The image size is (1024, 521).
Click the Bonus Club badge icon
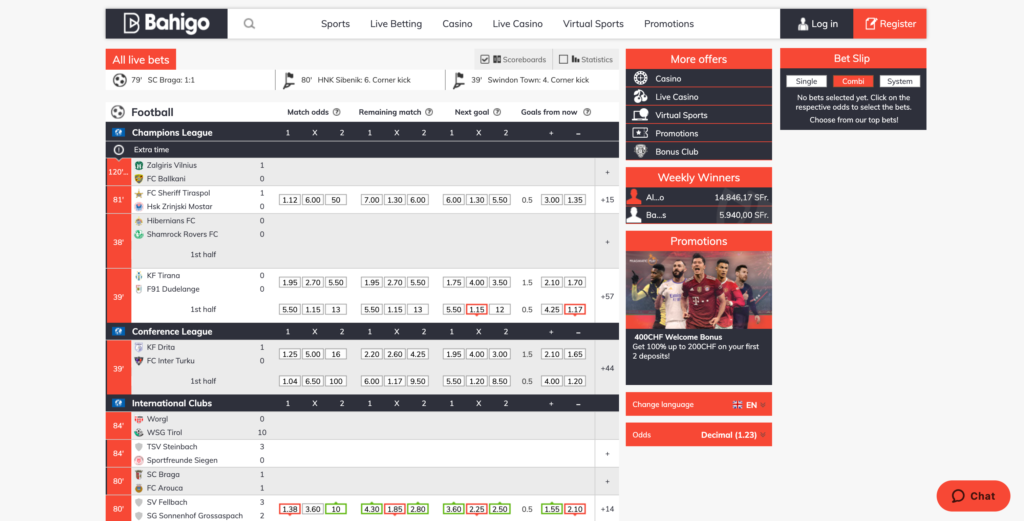[x=640, y=151]
